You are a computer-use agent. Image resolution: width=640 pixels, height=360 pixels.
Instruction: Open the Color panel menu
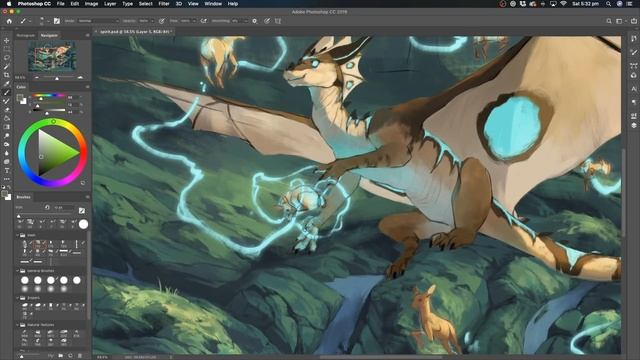click(87, 87)
